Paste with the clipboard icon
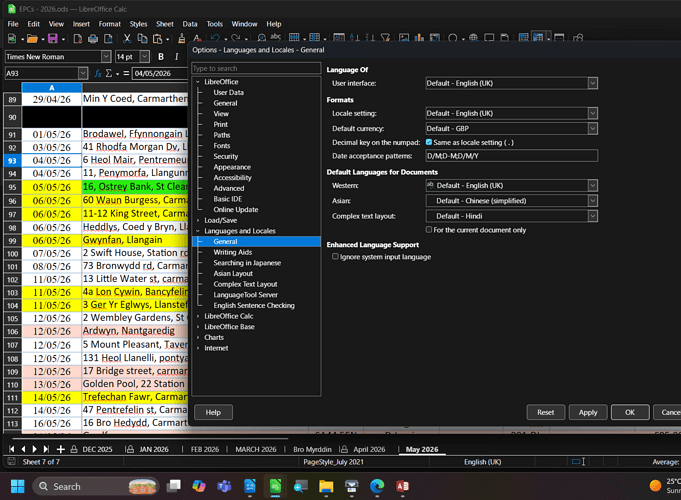681x500 pixels. tap(157, 39)
